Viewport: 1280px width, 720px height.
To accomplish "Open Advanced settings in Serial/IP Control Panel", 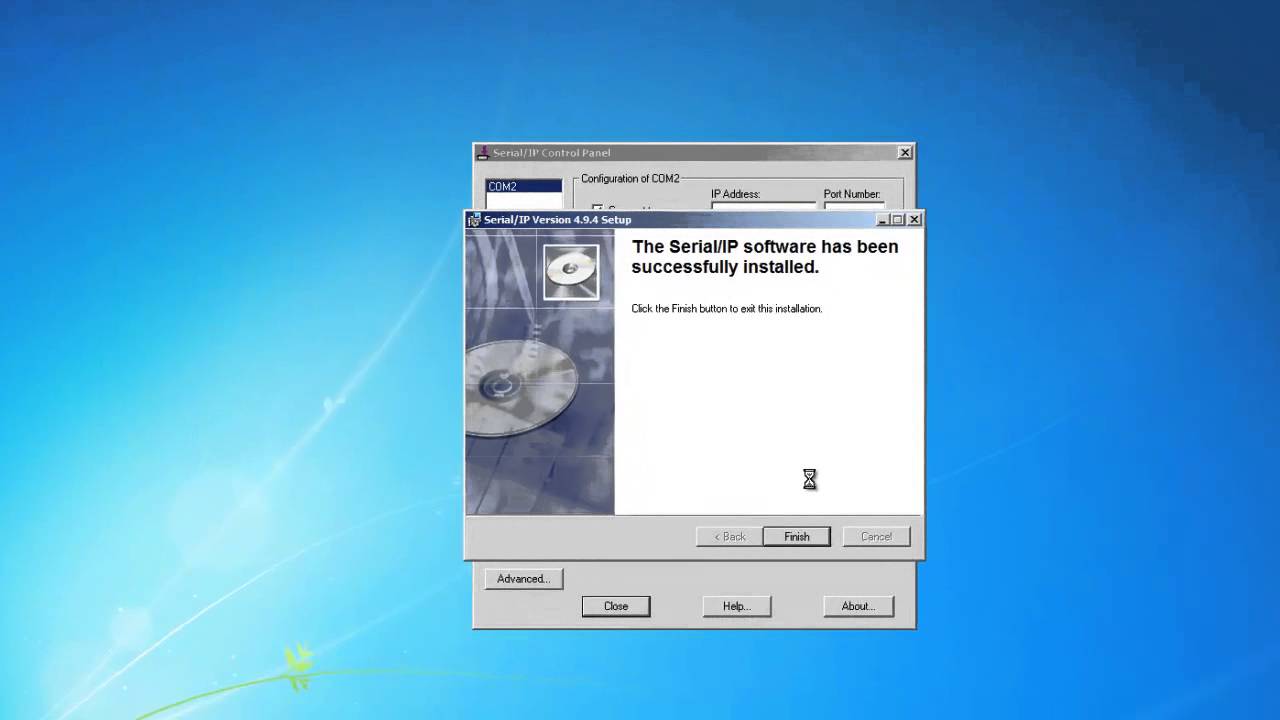I will click(x=523, y=579).
